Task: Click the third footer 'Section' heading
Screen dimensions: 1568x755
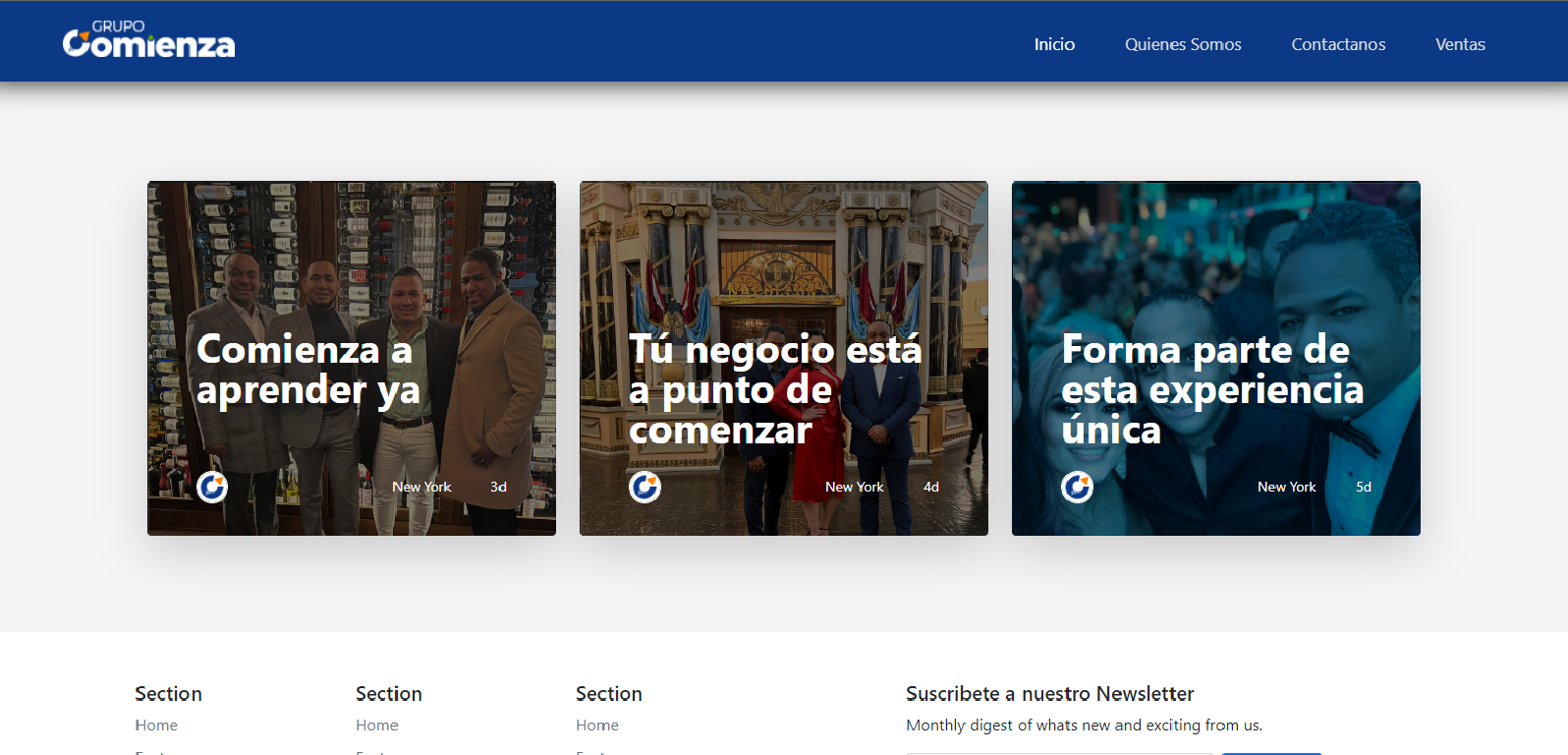Action: pos(609,694)
